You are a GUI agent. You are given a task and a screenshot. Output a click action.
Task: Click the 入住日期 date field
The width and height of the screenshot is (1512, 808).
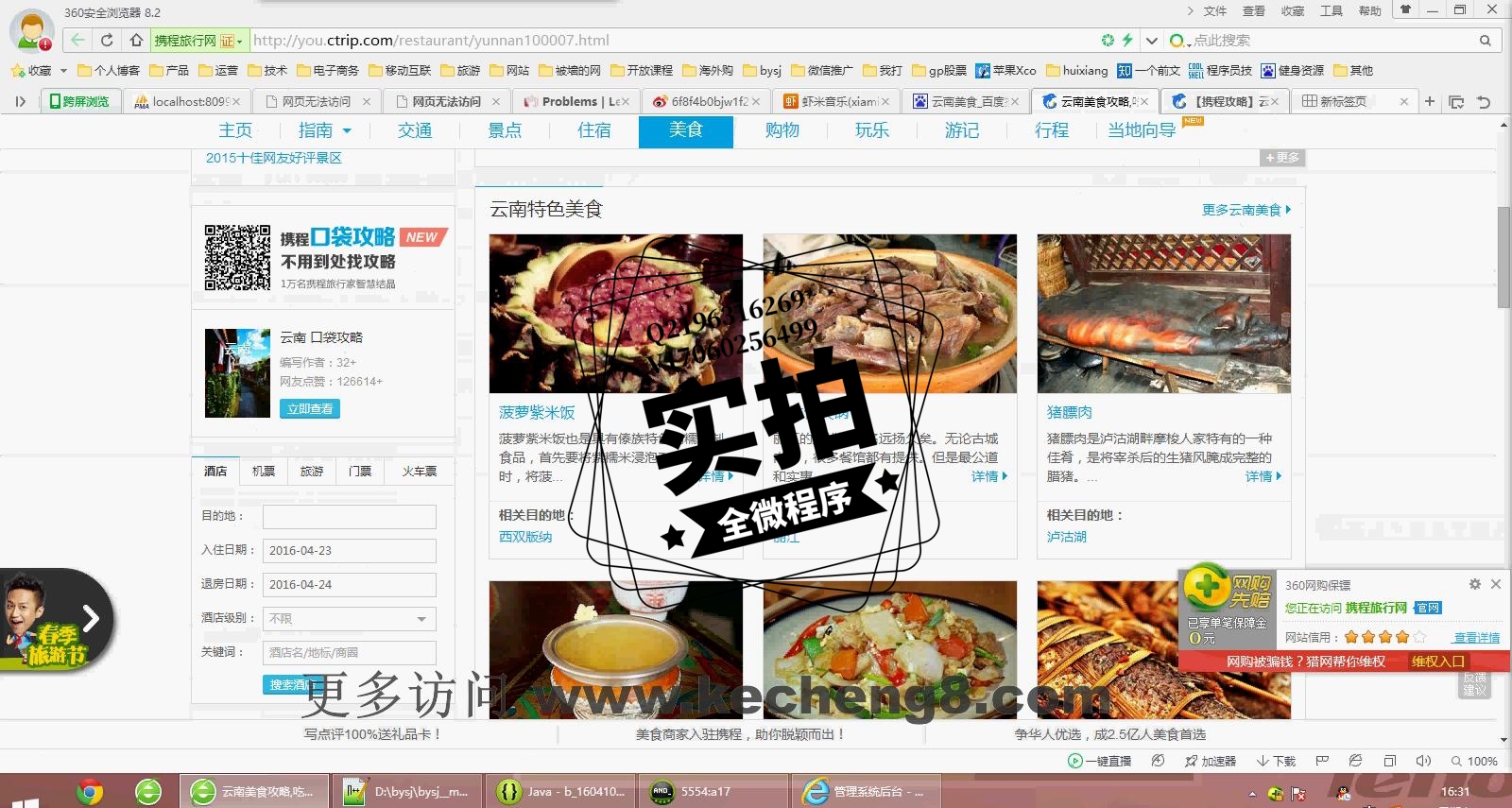click(x=349, y=550)
